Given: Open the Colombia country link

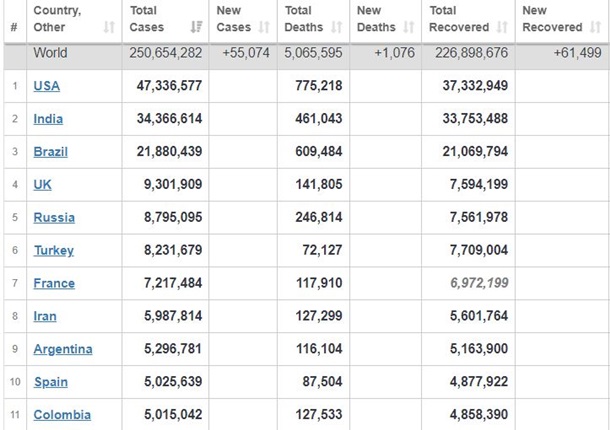Looking at the screenshot, I should click(x=61, y=416).
